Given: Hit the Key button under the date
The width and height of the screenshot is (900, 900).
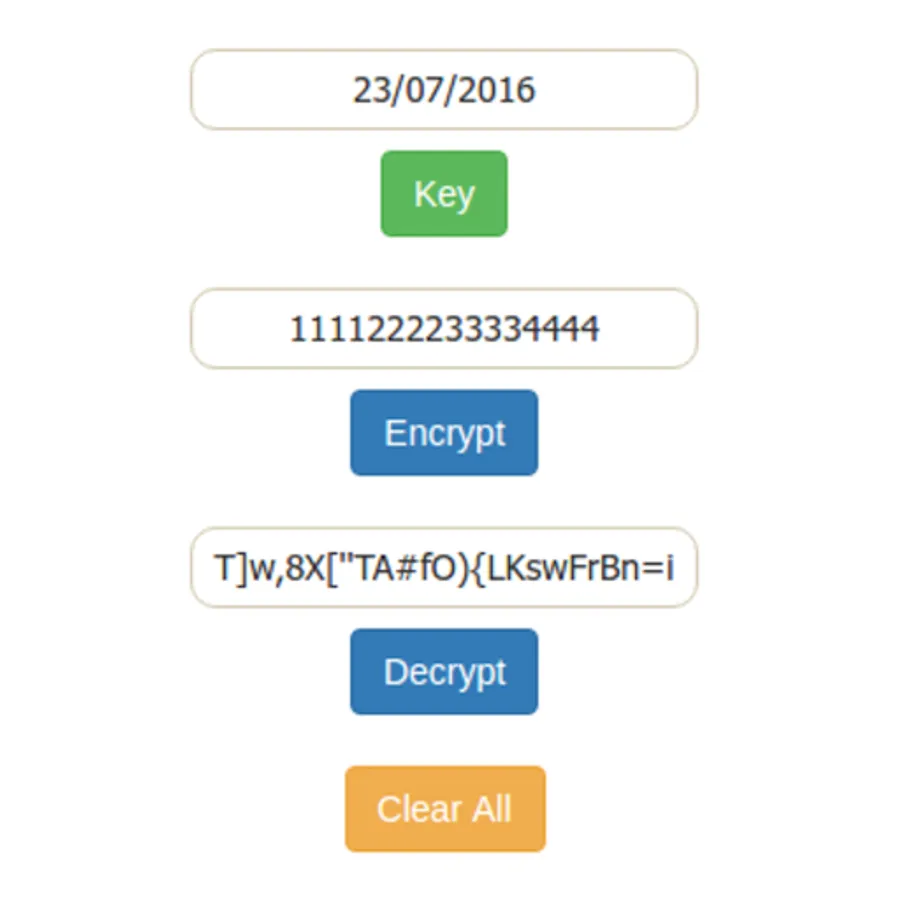Looking at the screenshot, I should tap(444, 193).
